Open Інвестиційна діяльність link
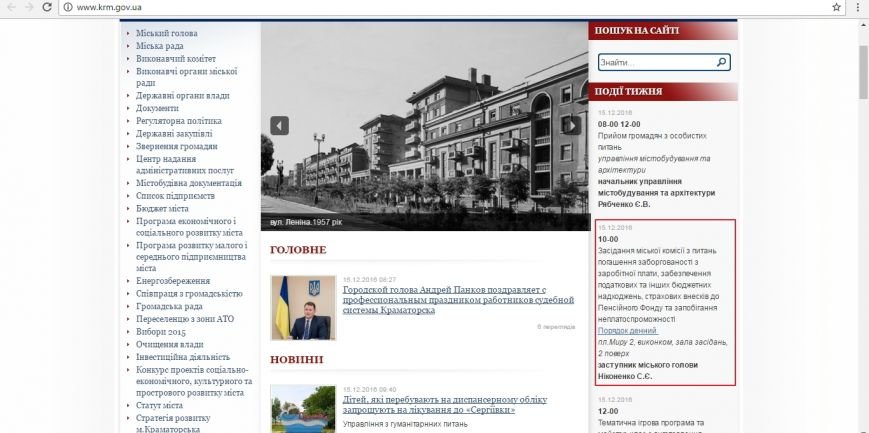The height and width of the screenshot is (433, 869). (183, 357)
